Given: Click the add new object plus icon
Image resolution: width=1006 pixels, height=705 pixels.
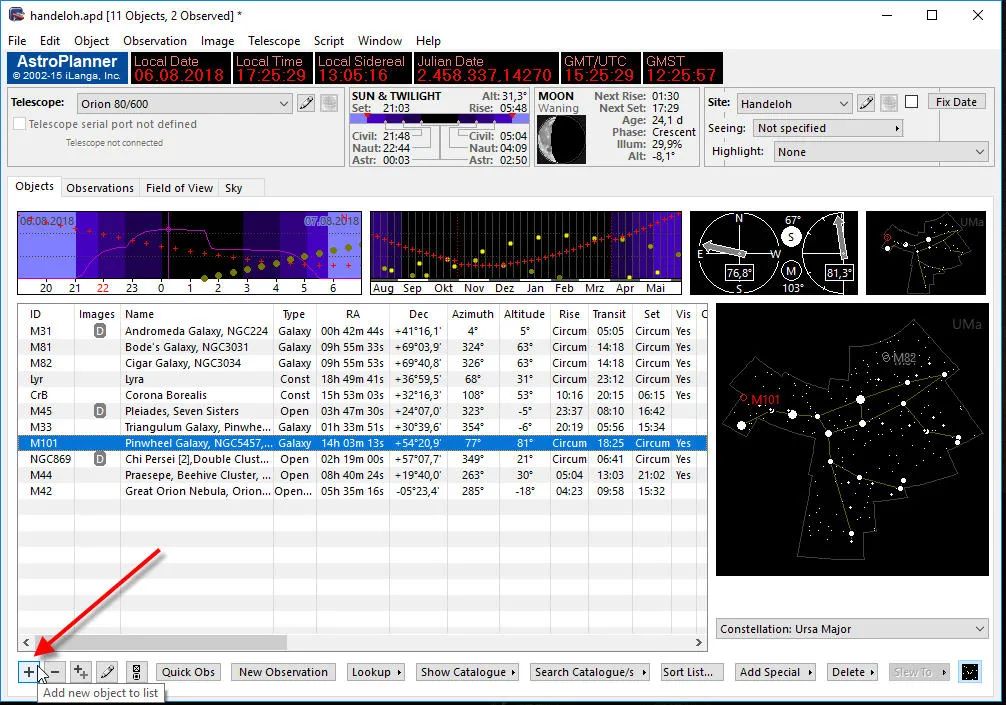Looking at the screenshot, I should click(29, 672).
